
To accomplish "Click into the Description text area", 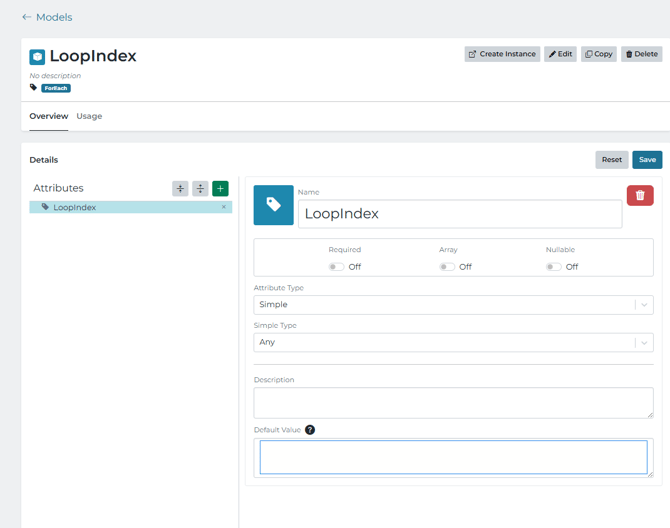I will 453,402.
